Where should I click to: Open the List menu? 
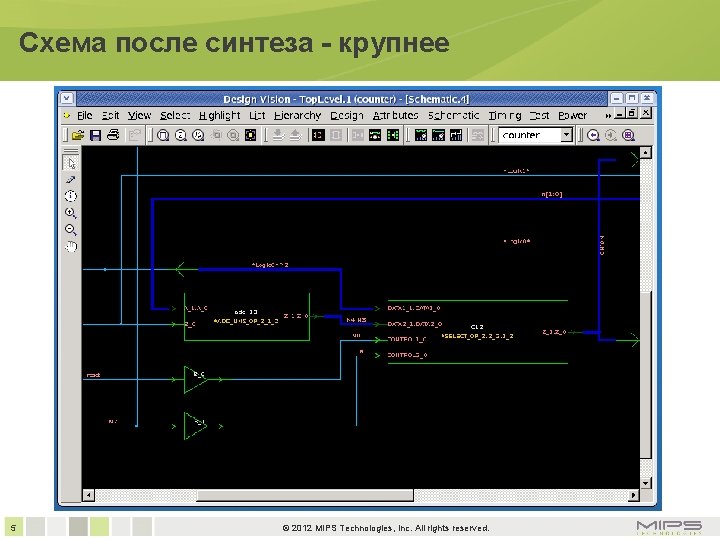coord(257,115)
